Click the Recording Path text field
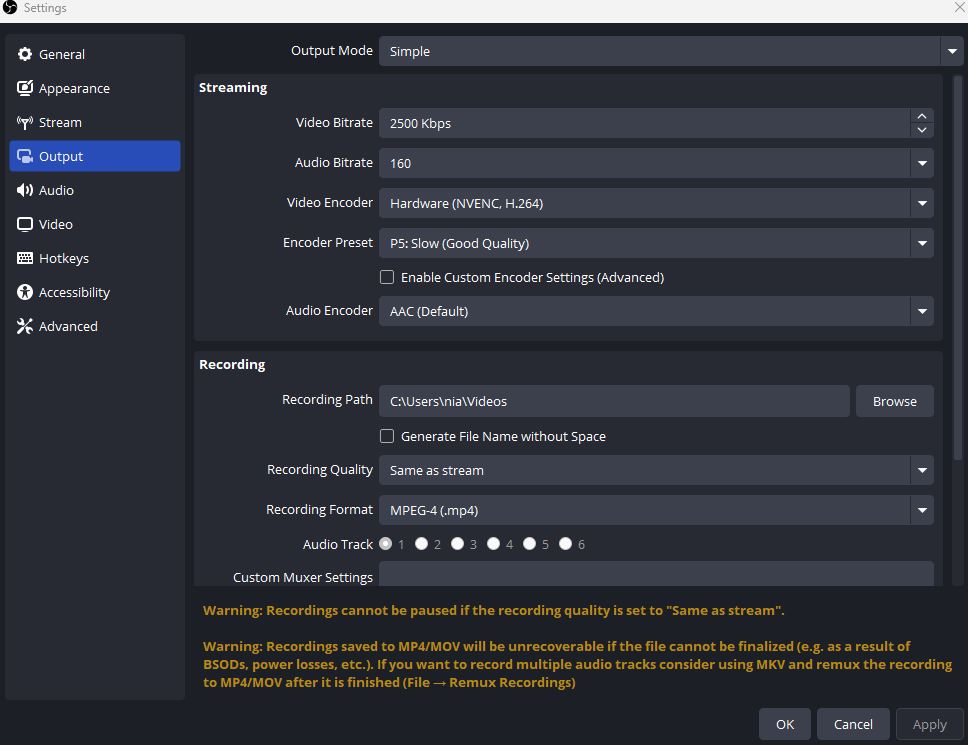Image resolution: width=968 pixels, height=745 pixels. tap(614, 401)
